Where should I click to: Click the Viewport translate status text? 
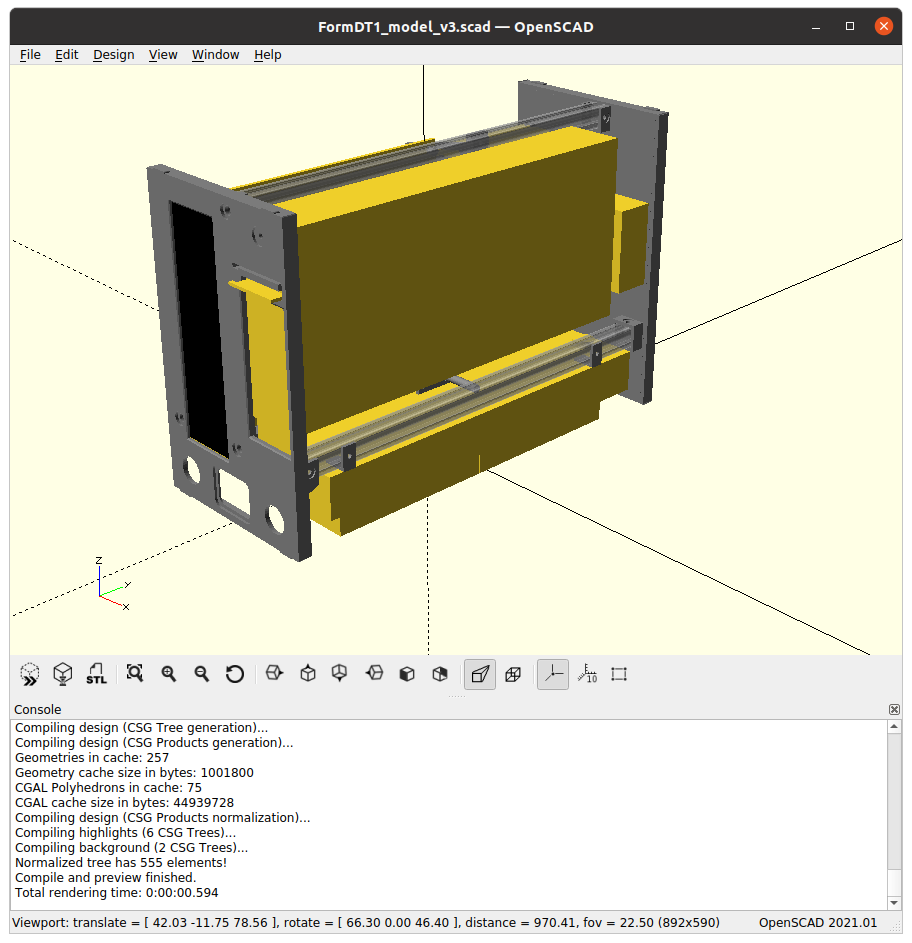tap(366, 923)
